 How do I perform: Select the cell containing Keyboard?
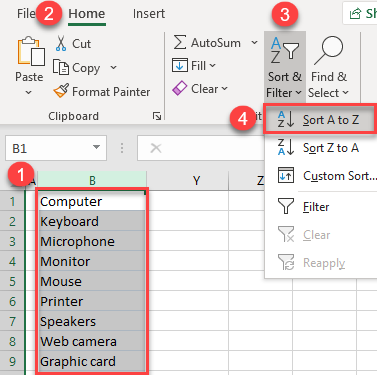click(x=92, y=221)
